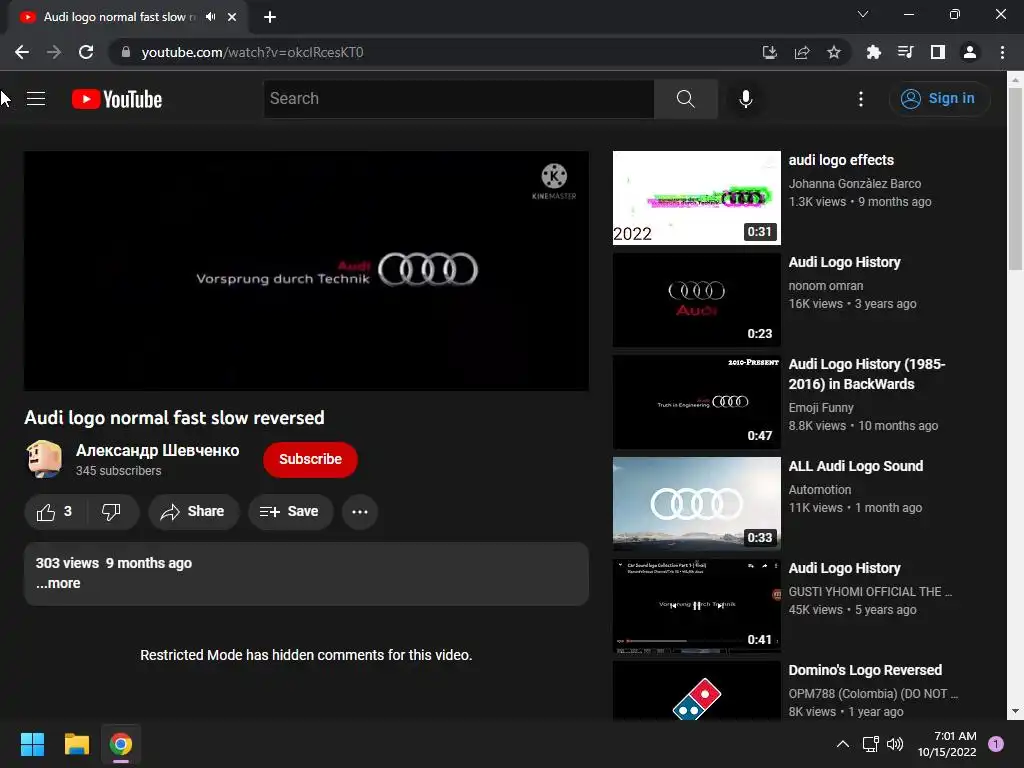The image size is (1024, 768).
Task: Close the Audi logo tab
Action: point(232,17)
